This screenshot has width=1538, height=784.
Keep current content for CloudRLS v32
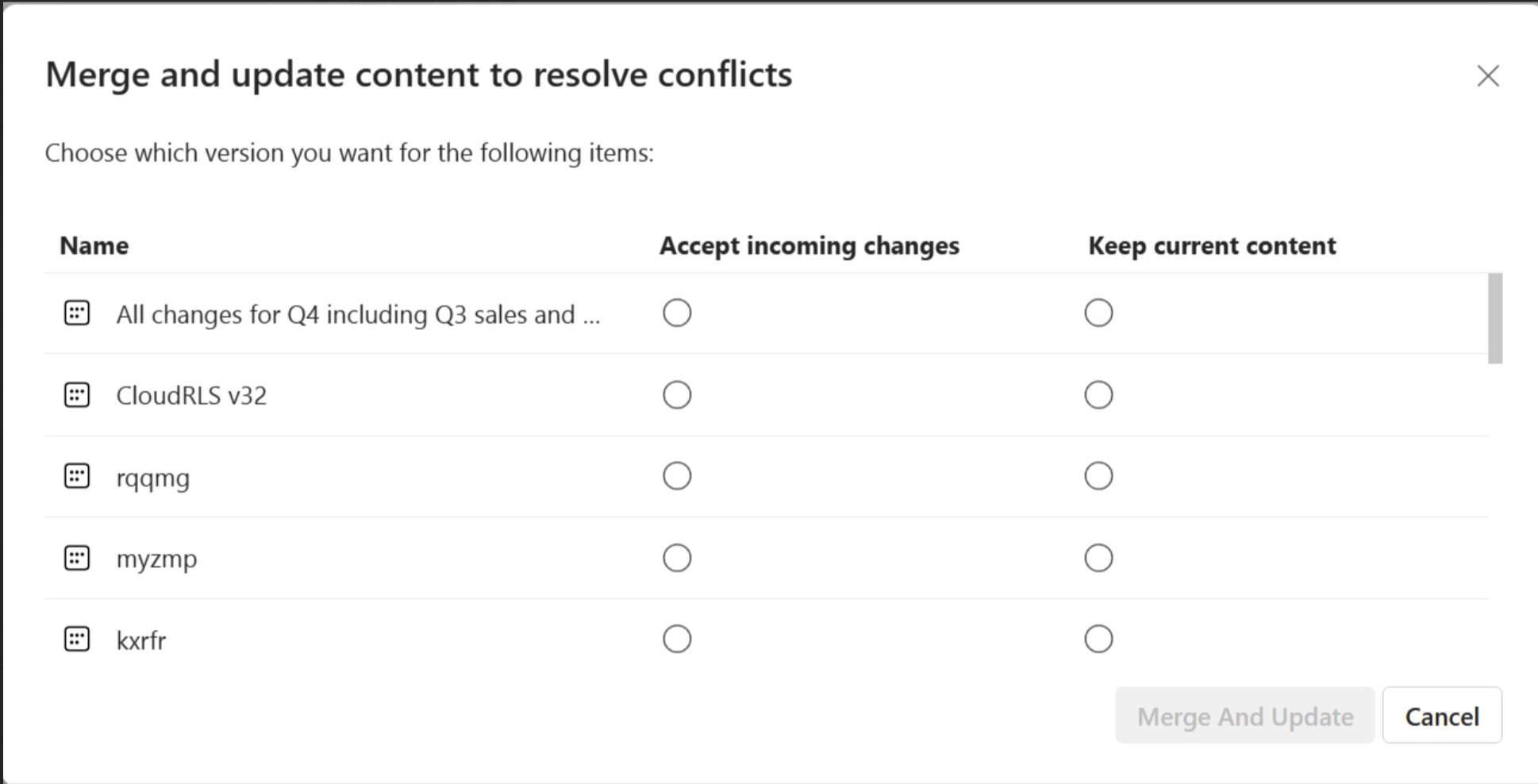[1098, 395]
